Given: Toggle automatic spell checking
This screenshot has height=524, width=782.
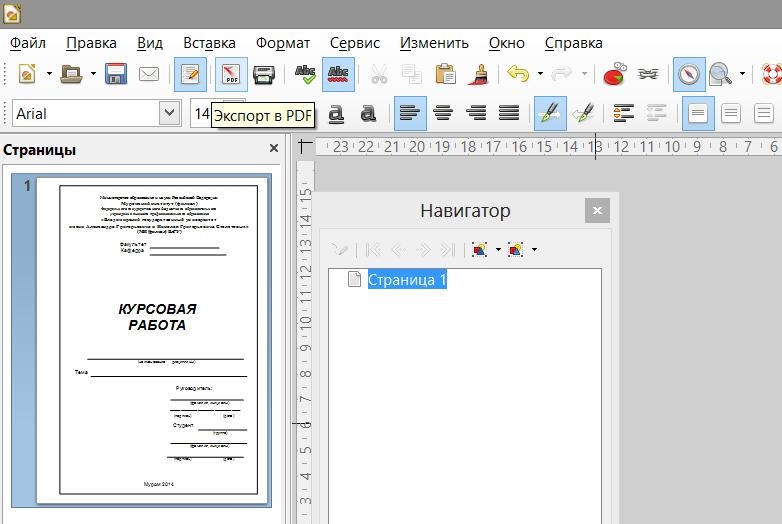Looking at the screenshot, I should coord(339,74).
